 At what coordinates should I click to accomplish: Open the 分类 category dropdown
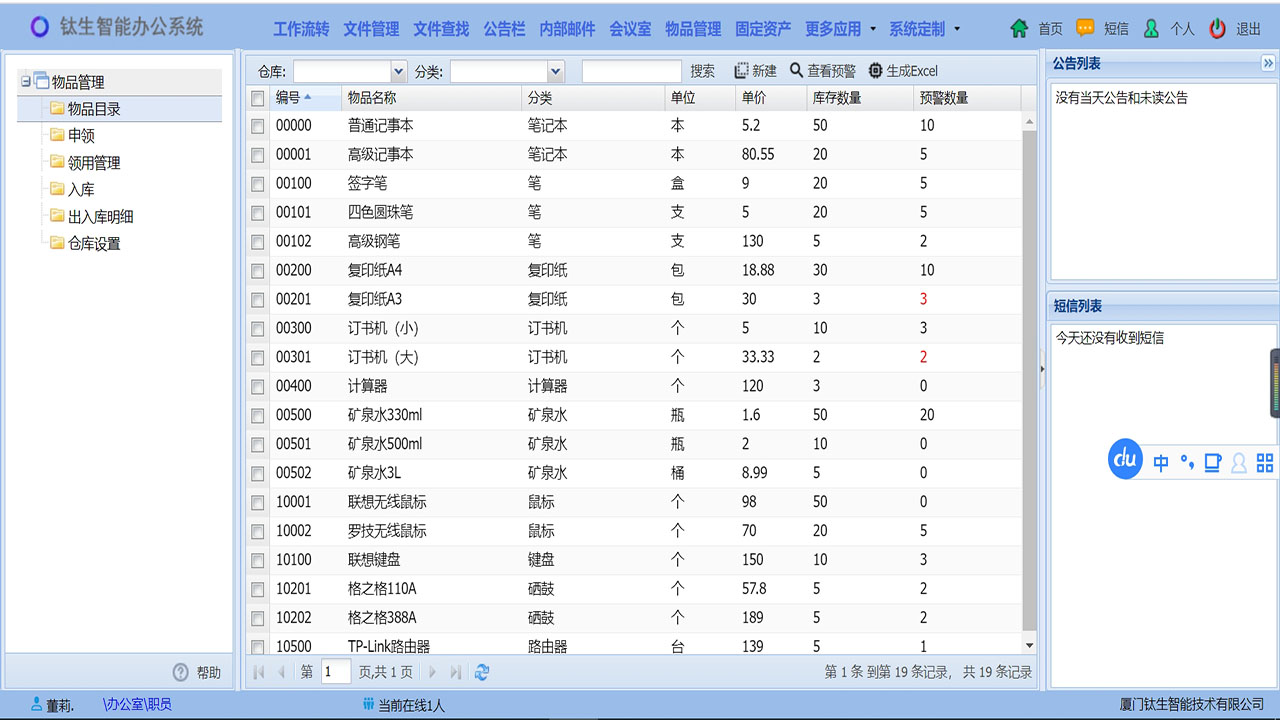pyautogui.click(x=555, y=71)
